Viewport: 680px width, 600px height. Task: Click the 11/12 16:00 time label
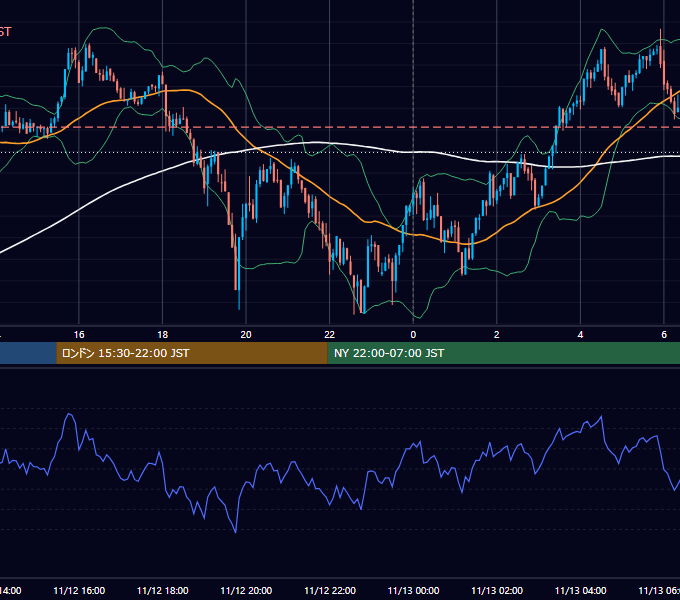pyautogui.click(x=79, y=591)
